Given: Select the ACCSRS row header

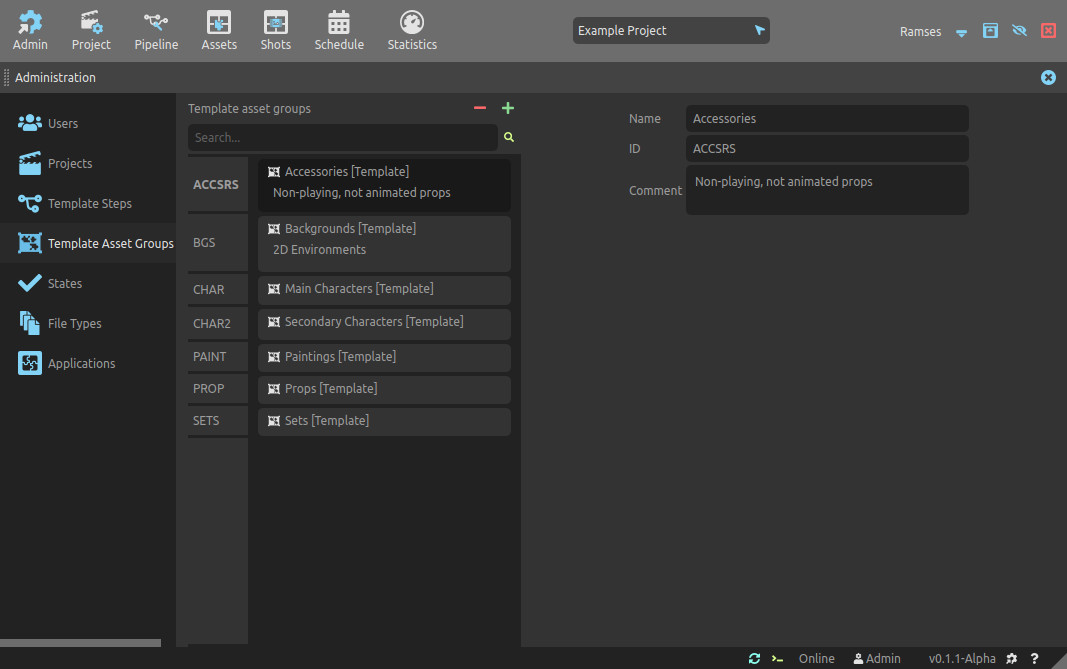Looking at the screenshot, I should point(218,184).
